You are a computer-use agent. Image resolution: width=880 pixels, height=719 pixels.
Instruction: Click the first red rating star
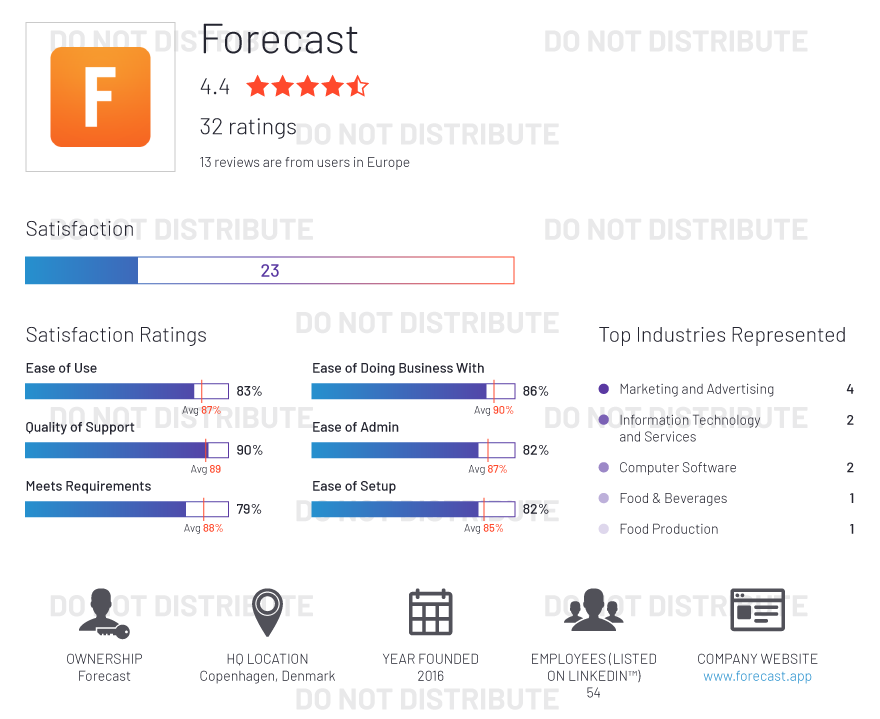coord(258,86)
